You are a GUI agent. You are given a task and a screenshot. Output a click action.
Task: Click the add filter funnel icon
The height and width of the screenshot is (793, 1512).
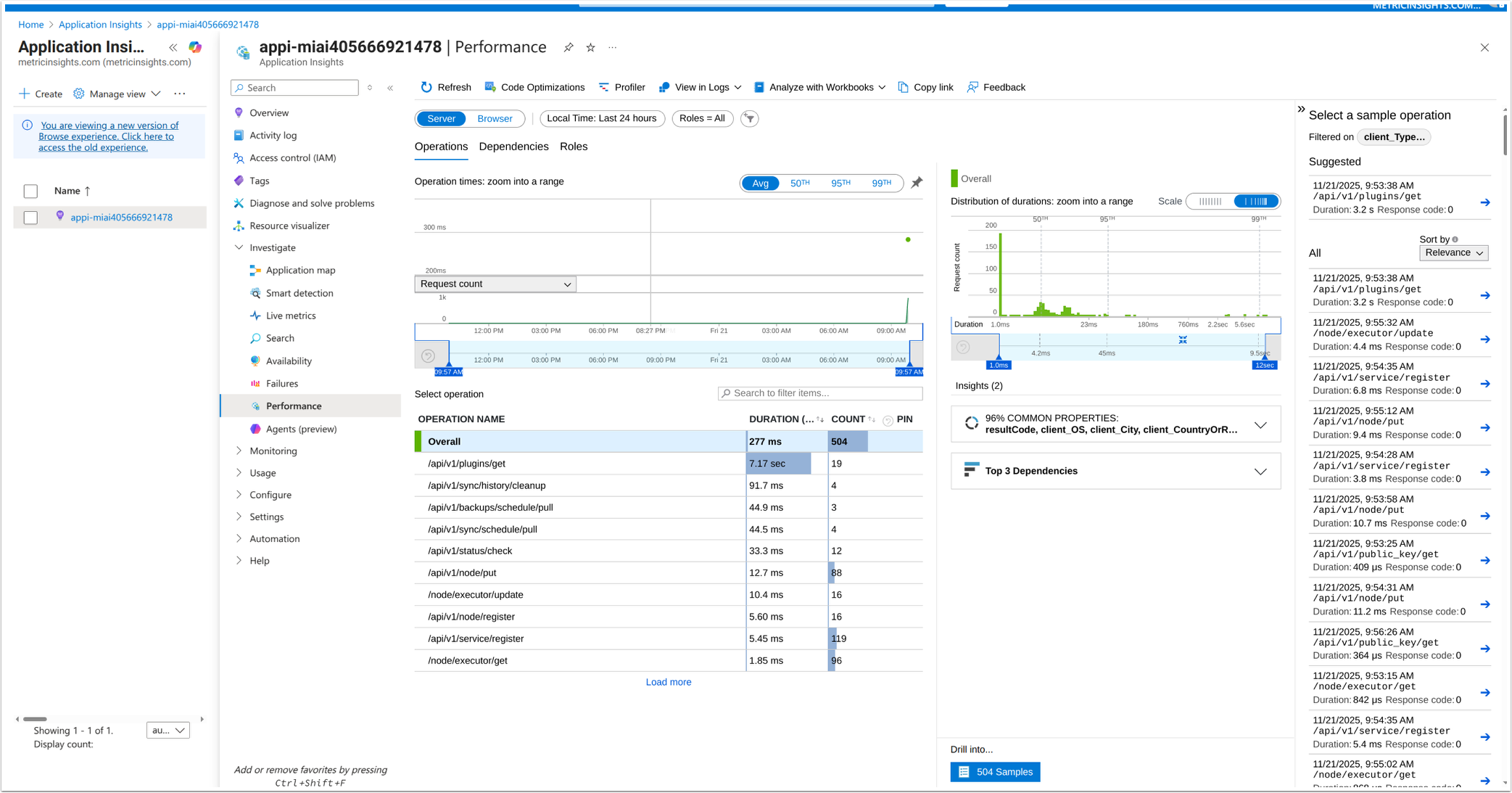pos(749,118)
